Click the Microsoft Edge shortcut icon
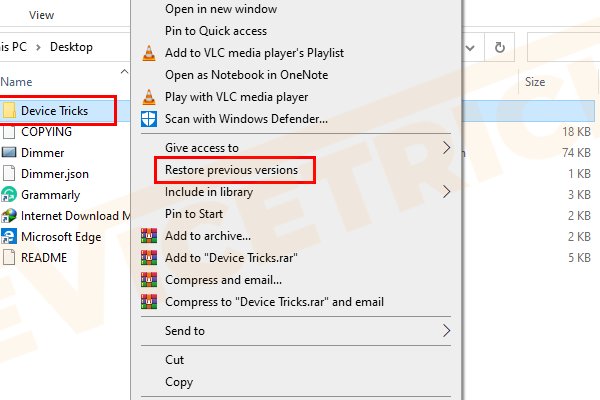 click(x=10, y=236)
